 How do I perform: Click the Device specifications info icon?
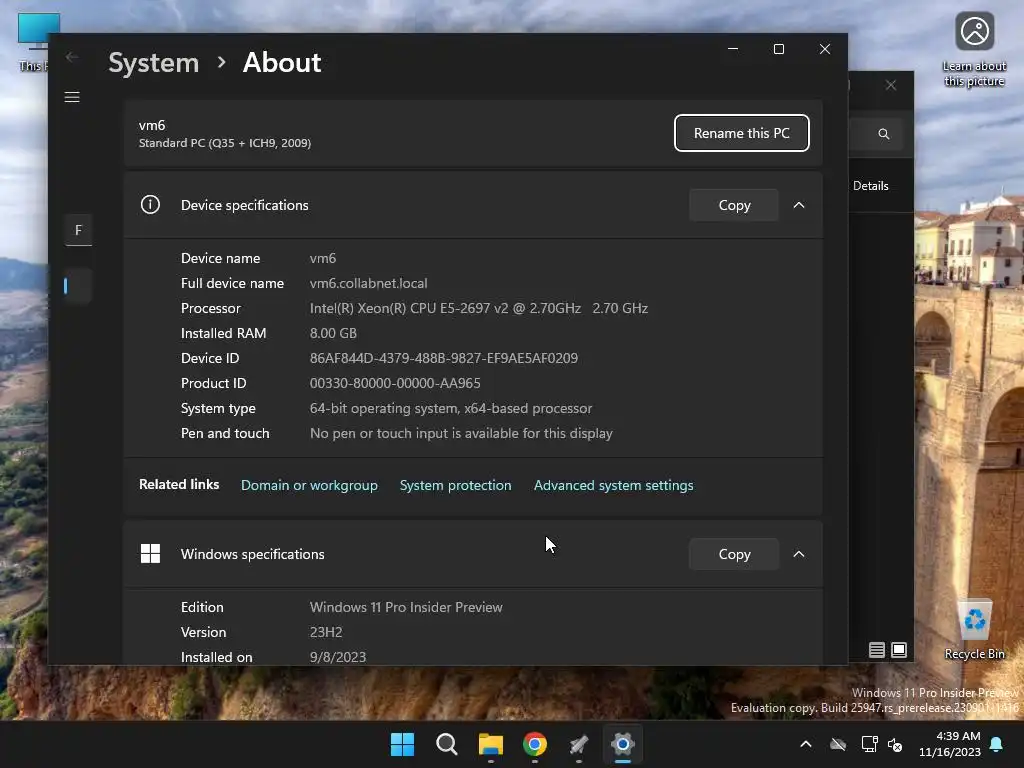pyautogui.click(x=150, y=205)
